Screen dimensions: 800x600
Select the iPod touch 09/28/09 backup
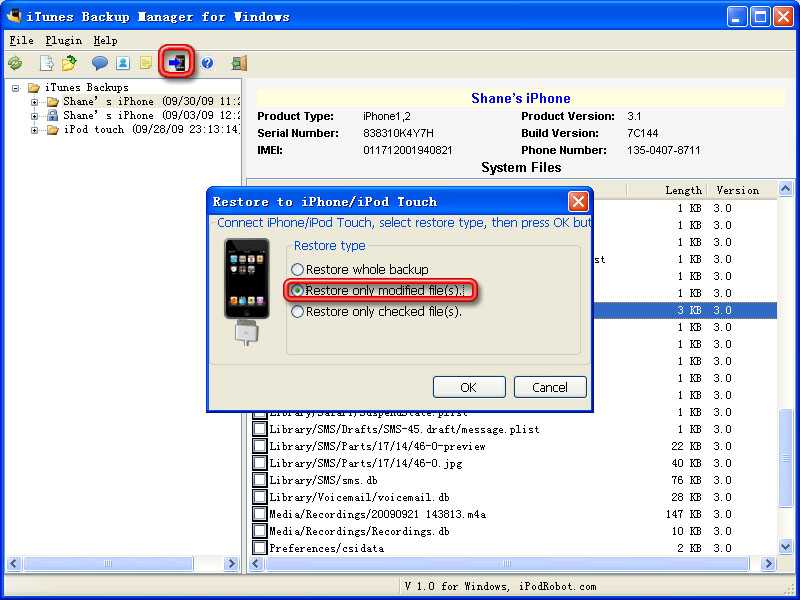coord(152,129)
